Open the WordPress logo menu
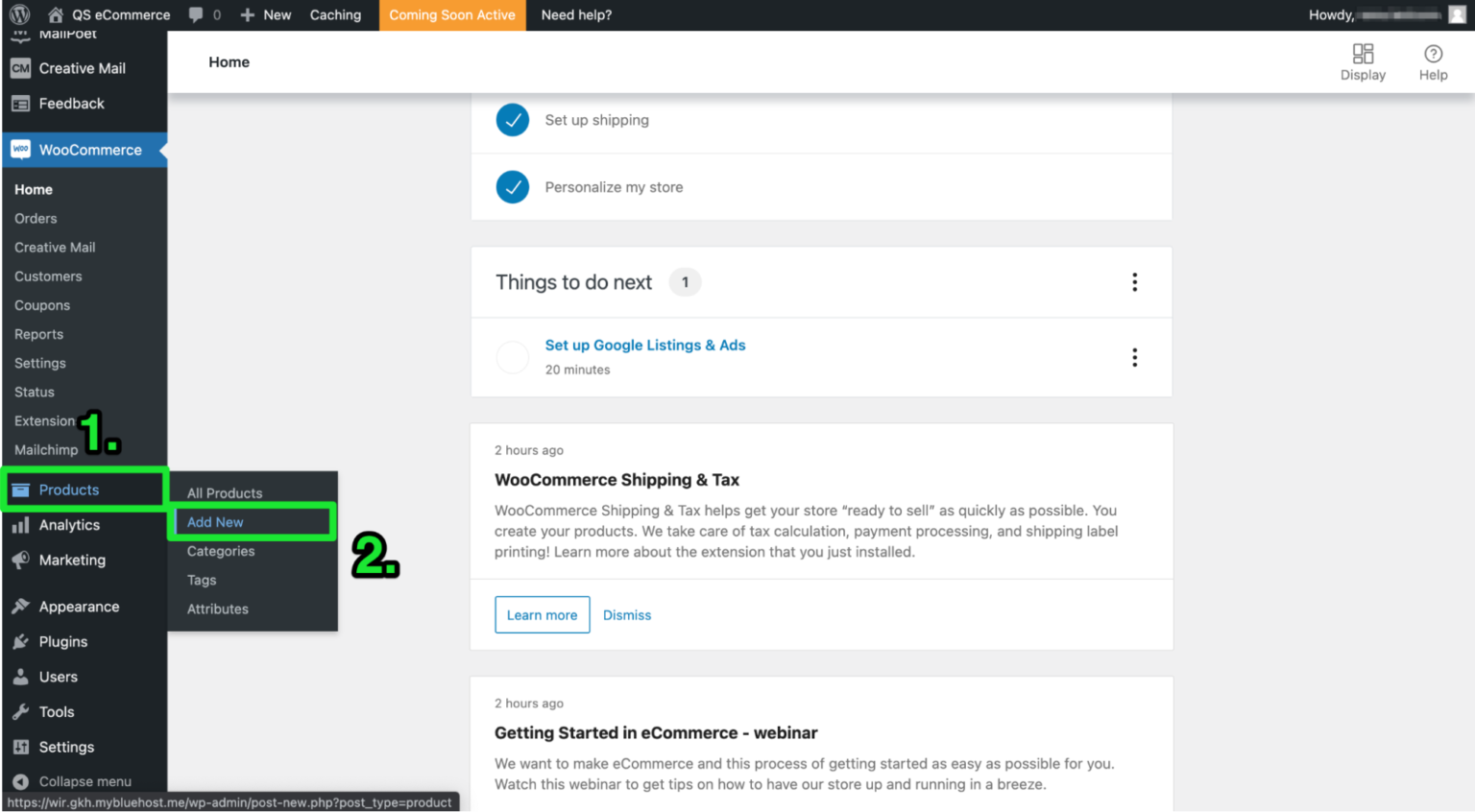Image resolution: width=1475 pixels, height=812 pixels. [19, 14]
